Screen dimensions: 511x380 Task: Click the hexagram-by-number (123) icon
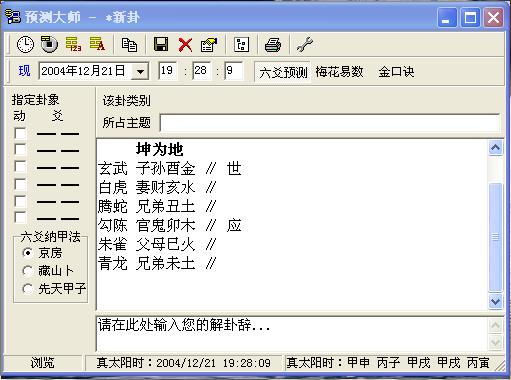point(73,44)
